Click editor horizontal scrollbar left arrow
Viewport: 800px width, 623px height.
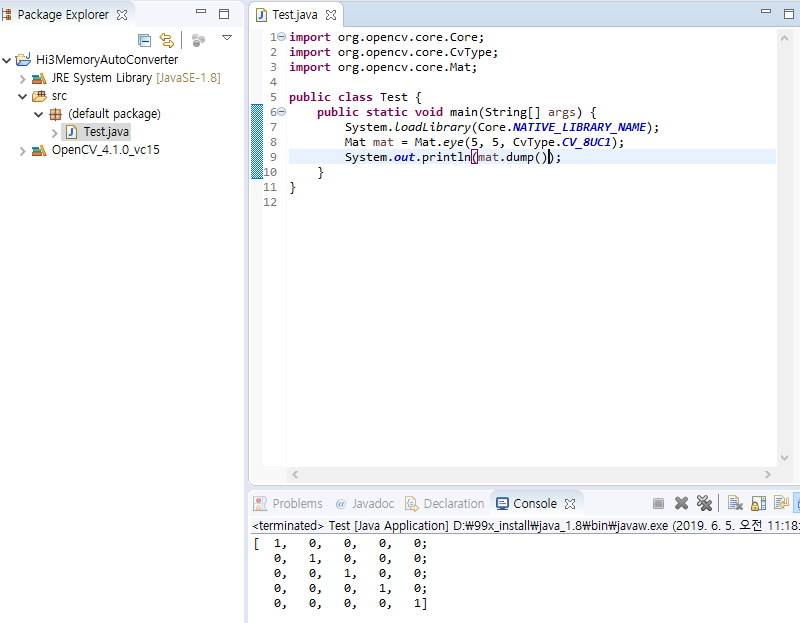coord(295,474)
